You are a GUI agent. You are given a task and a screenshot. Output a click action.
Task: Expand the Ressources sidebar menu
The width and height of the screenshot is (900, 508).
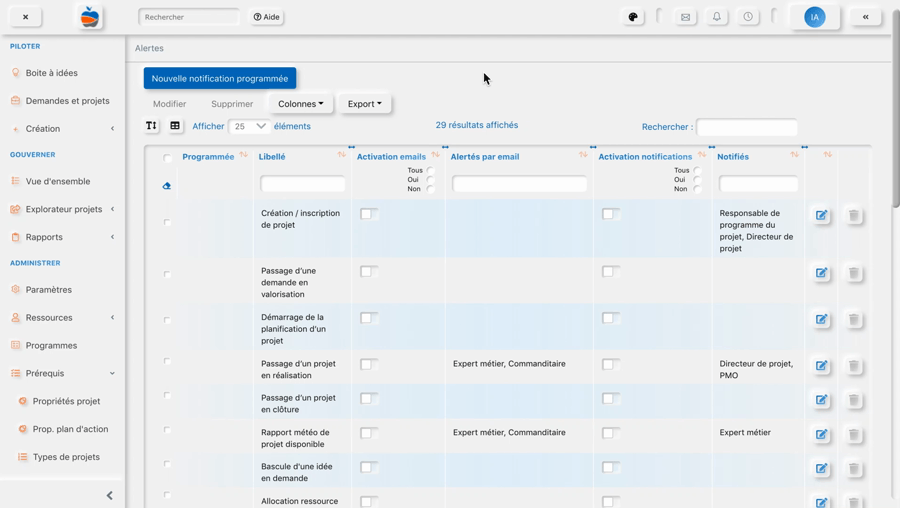pyautogui.click(x=112, y=317)
